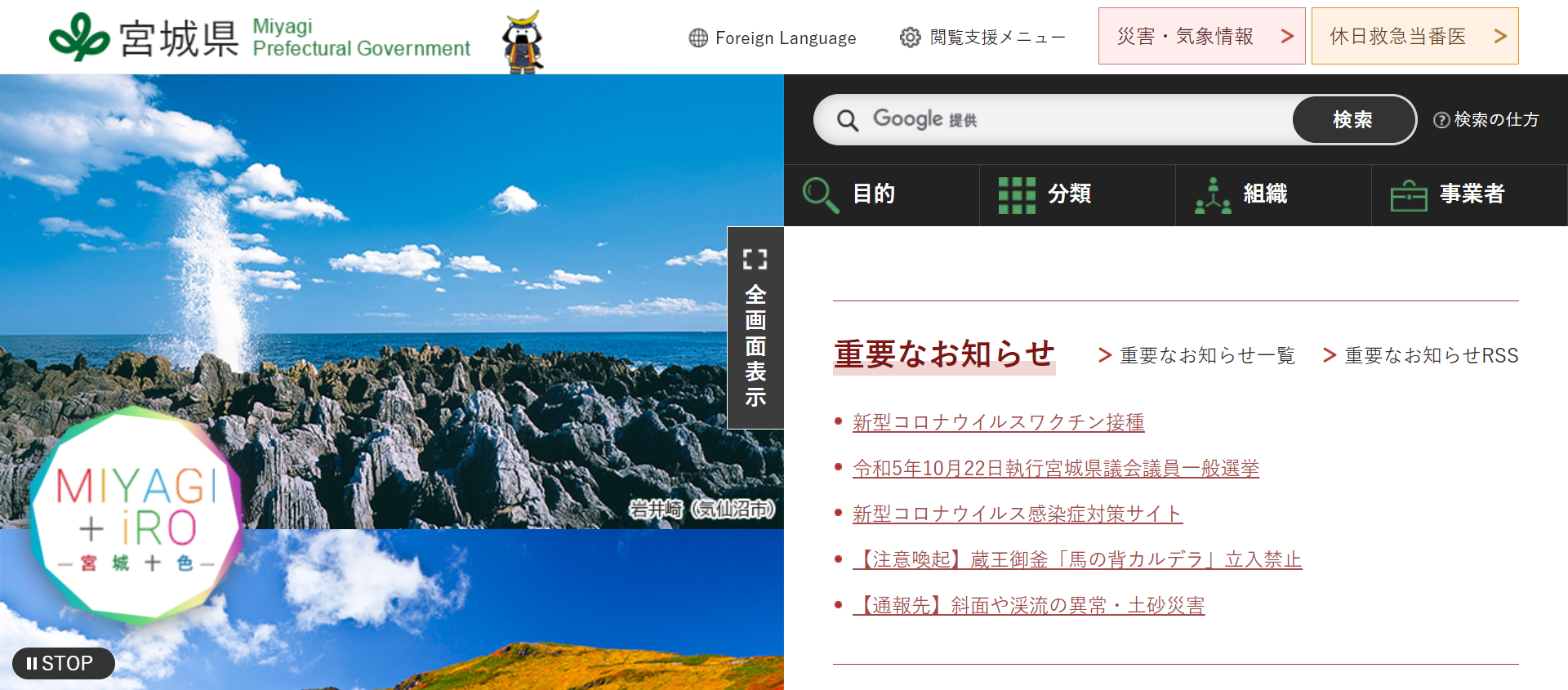Click the briefcase icon for 事業者

pyautogui.click(x=1409, y=196)
